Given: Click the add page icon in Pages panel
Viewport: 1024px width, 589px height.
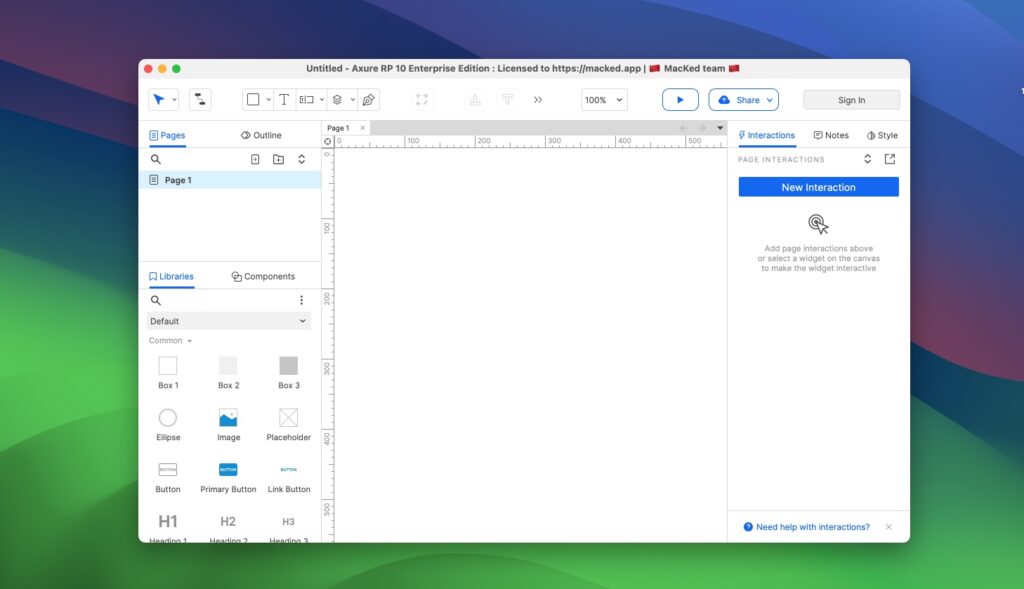Looking at the screenshot, I should (x=255, y=159).
